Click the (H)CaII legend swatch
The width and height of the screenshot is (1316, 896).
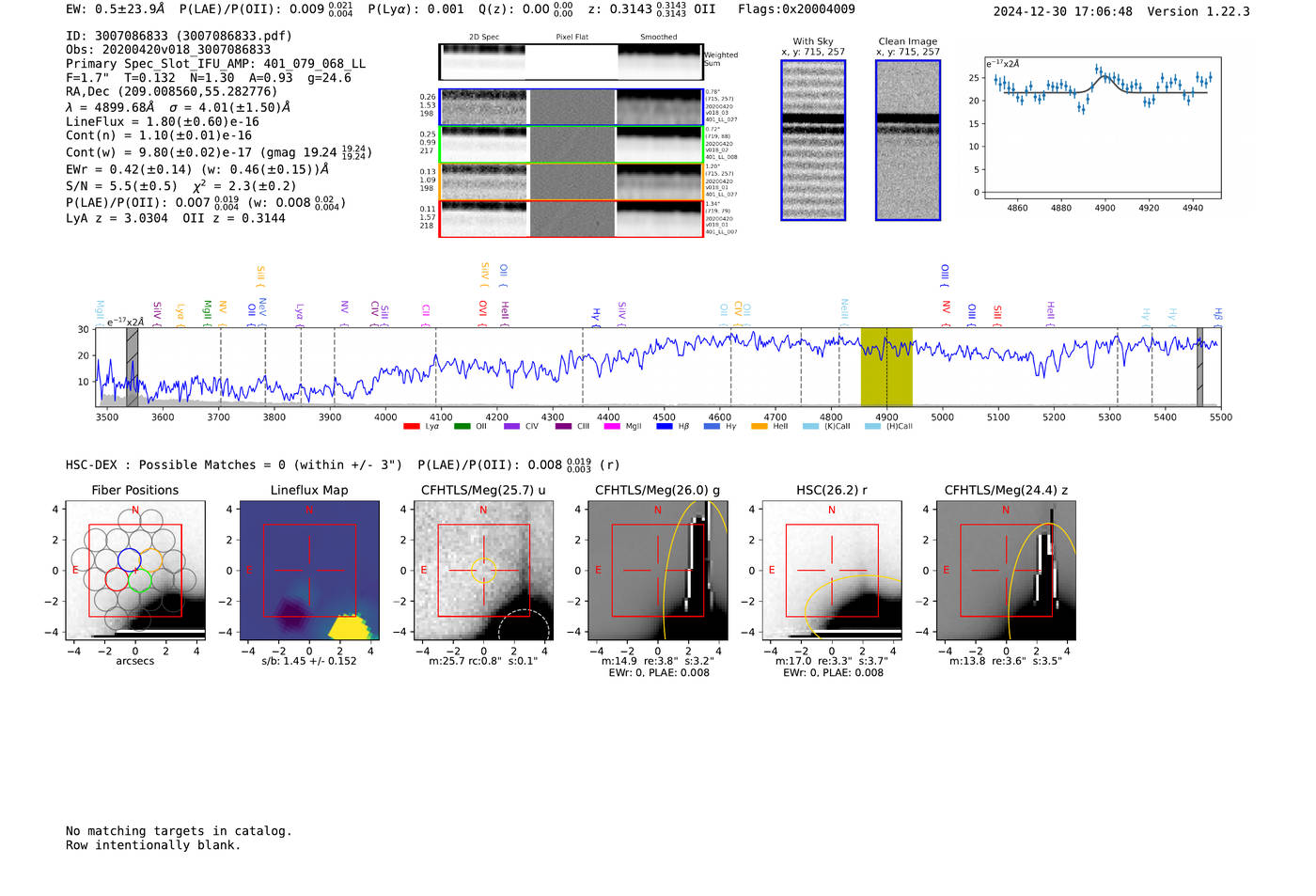872,427
